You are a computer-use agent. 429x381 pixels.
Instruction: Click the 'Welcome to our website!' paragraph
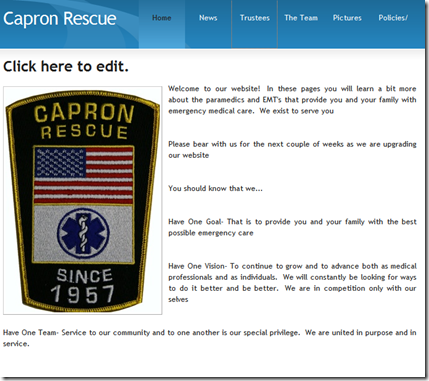292,100
